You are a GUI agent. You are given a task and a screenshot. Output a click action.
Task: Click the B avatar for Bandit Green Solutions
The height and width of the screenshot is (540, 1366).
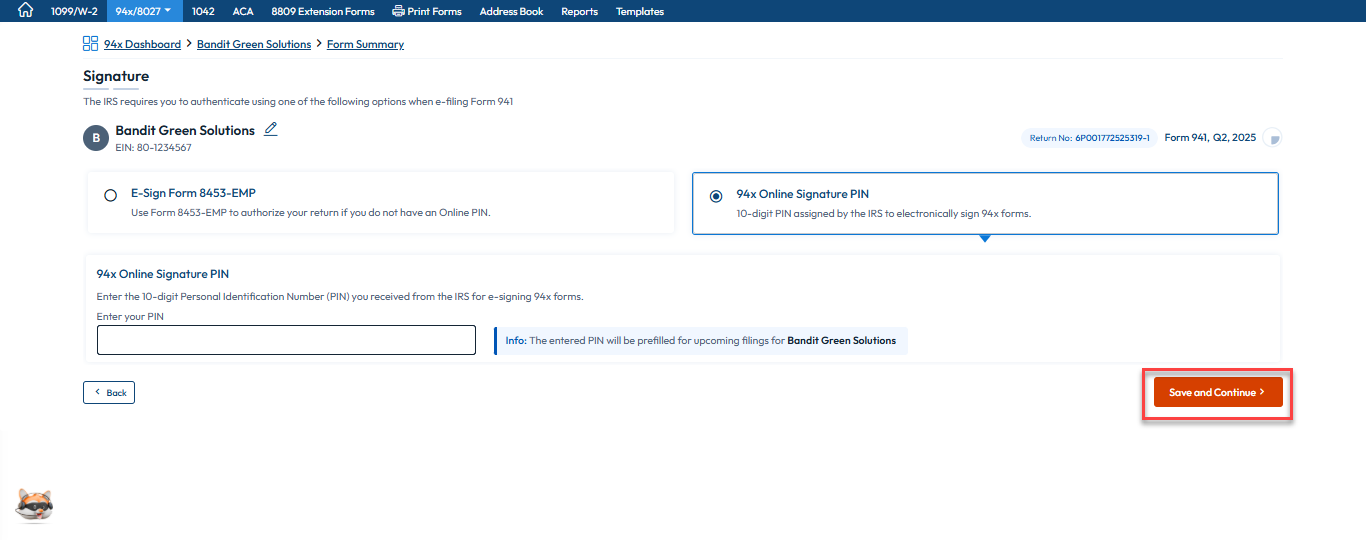click(95, 138)
